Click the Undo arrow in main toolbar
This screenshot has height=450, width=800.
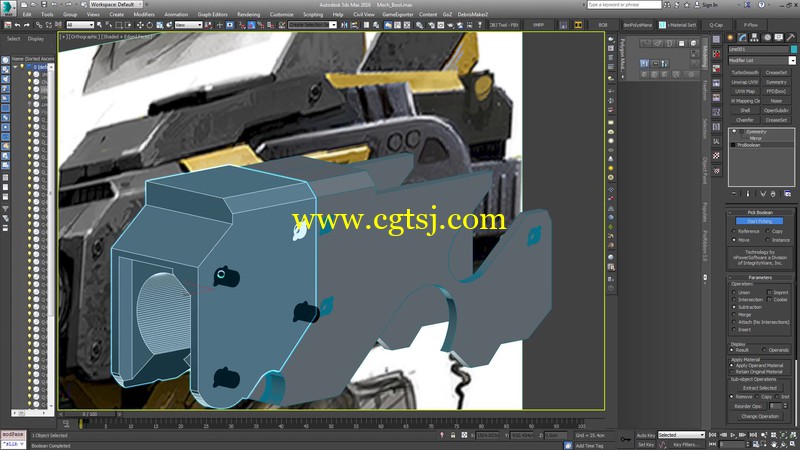pyautogui.click(x=17, y=24)
